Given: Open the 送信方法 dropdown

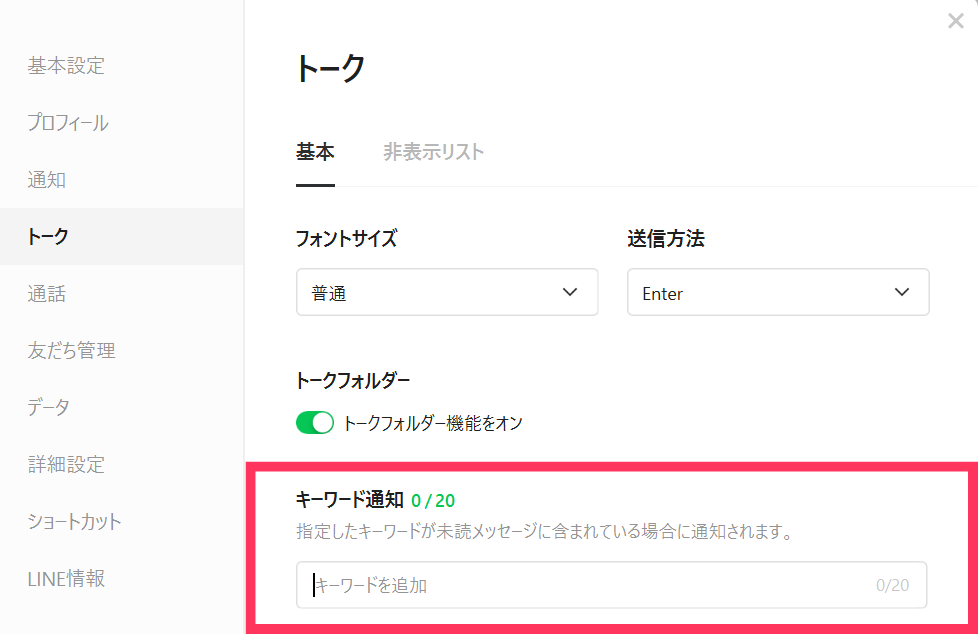Looking at the screenshot, I should pos(778,292).
